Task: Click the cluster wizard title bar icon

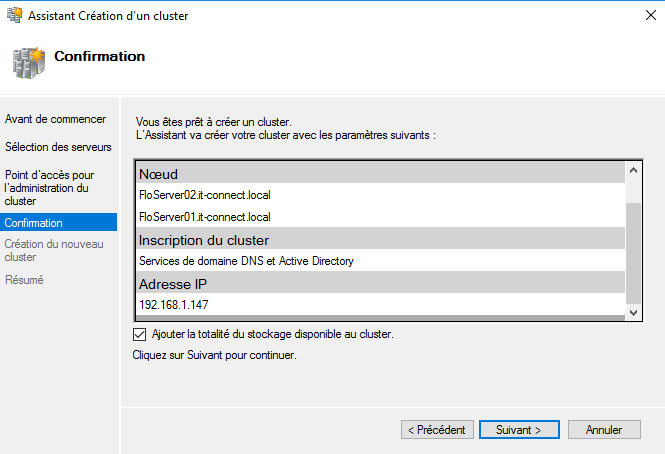Action: click(14, 16)
